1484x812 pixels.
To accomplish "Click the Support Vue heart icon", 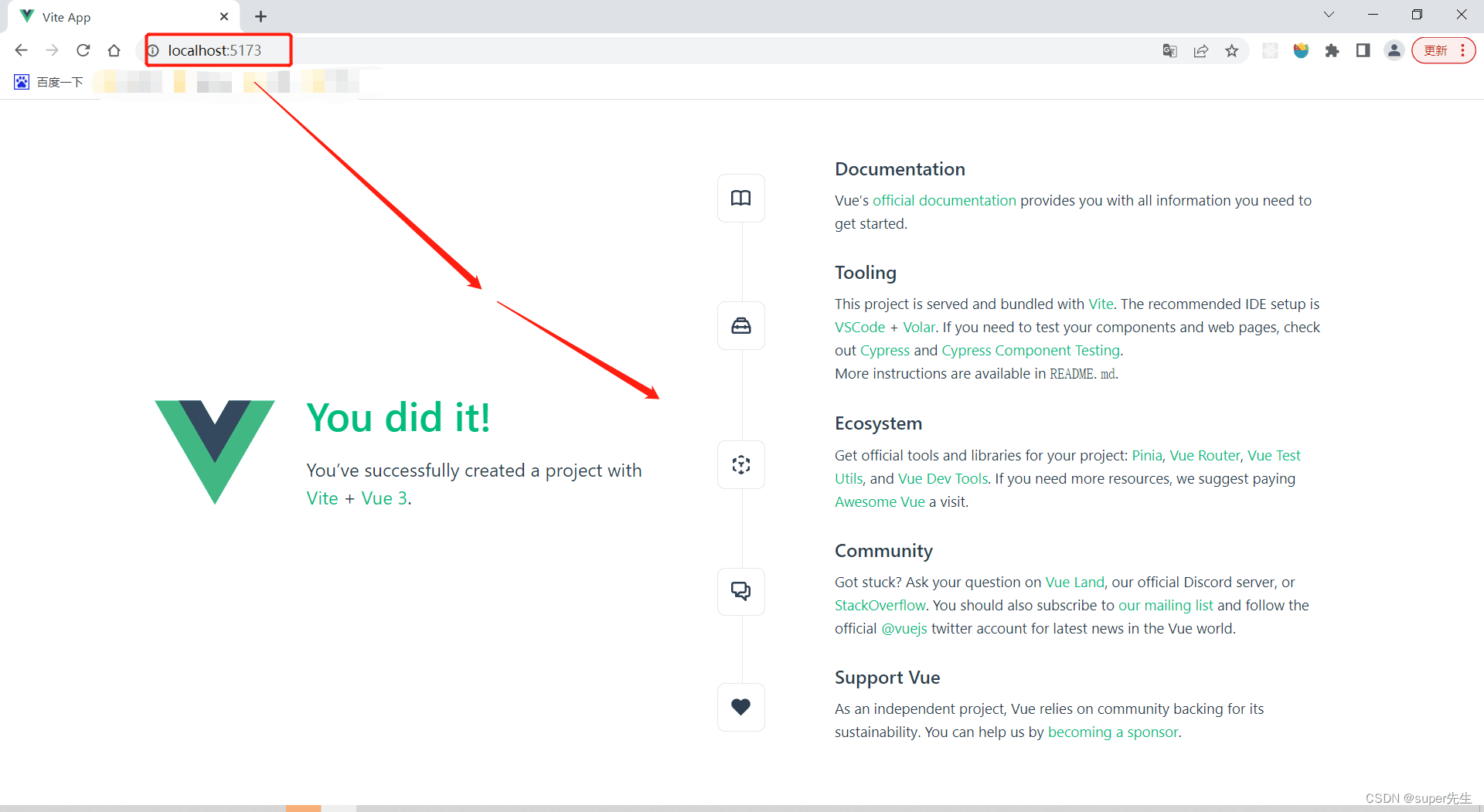I will pos(740,707).
